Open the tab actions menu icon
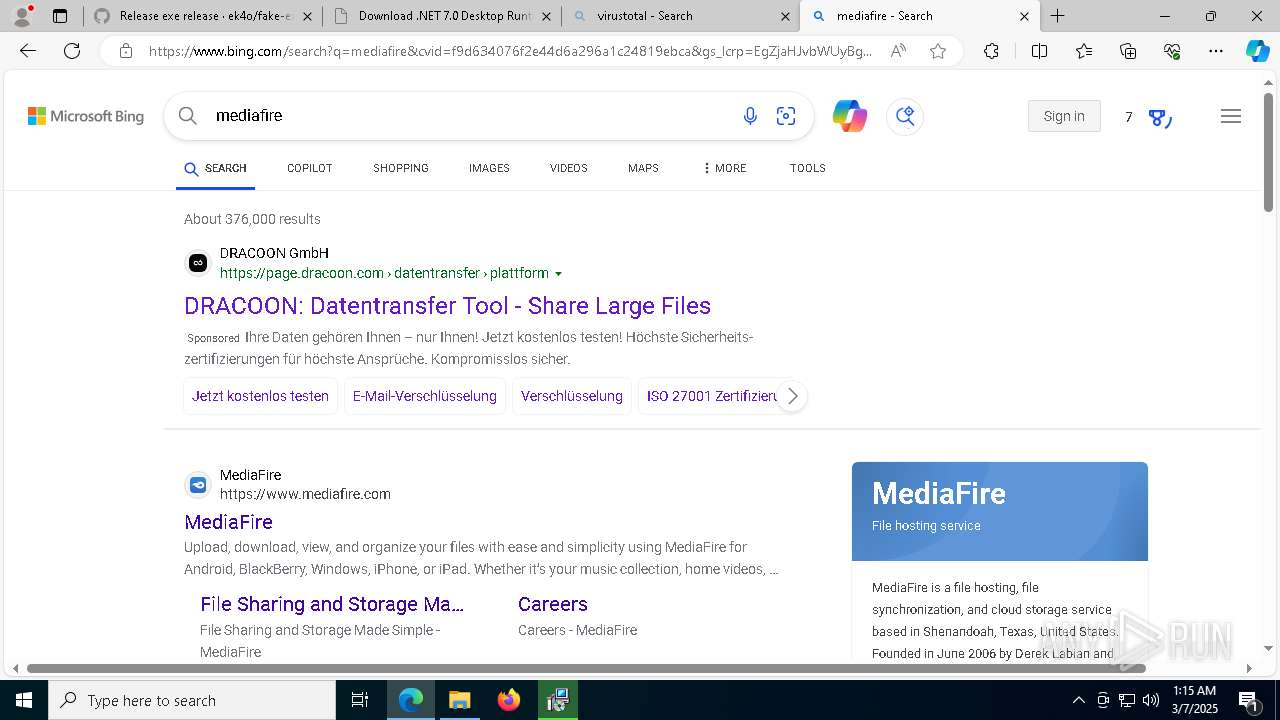The image size is (1280, 720). pyautogui.click(x=60, y=16)
